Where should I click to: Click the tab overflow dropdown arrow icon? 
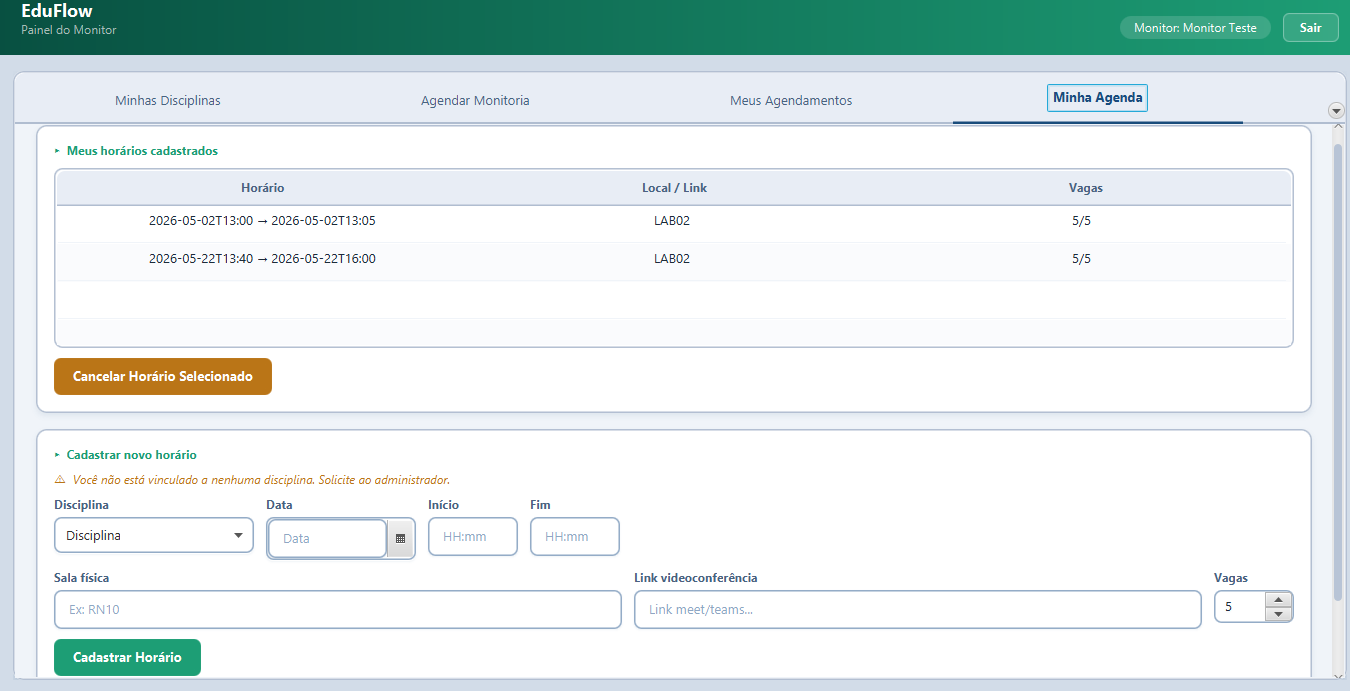click(1335, 110)
